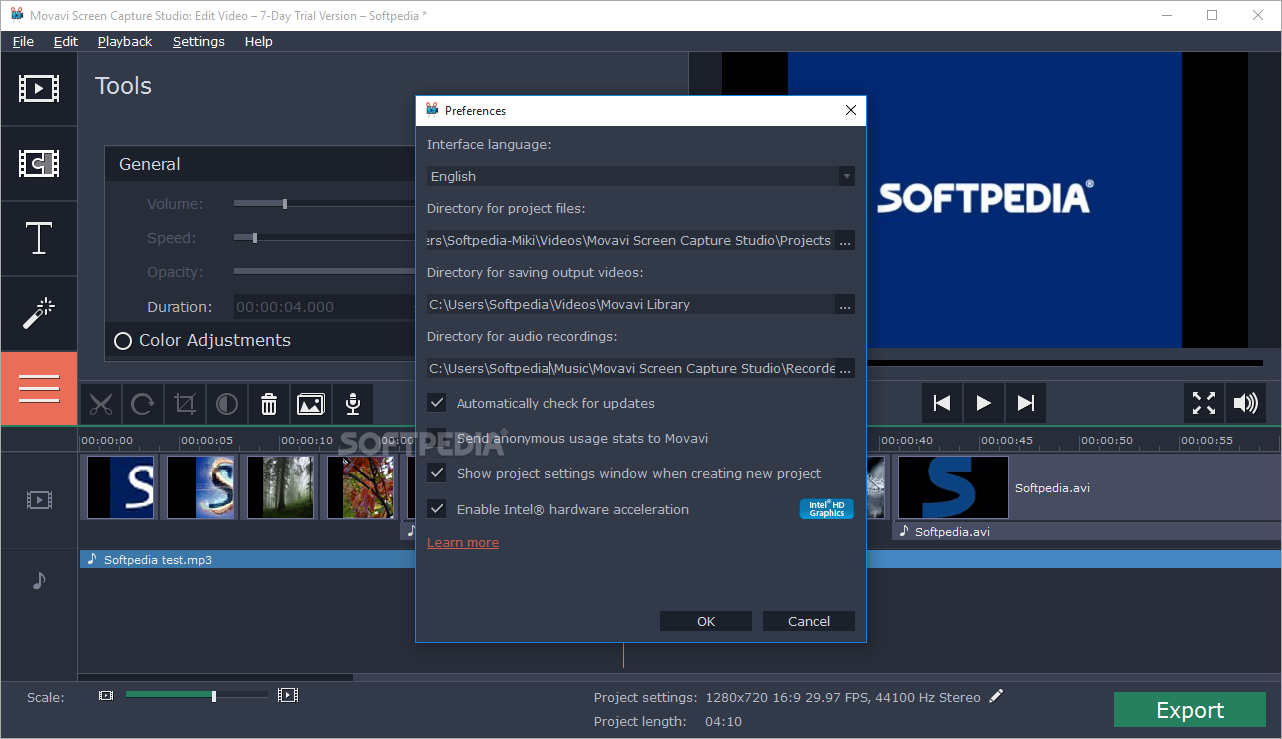
Task: Enter full screen preview mode
Action: click(1204, 403)
